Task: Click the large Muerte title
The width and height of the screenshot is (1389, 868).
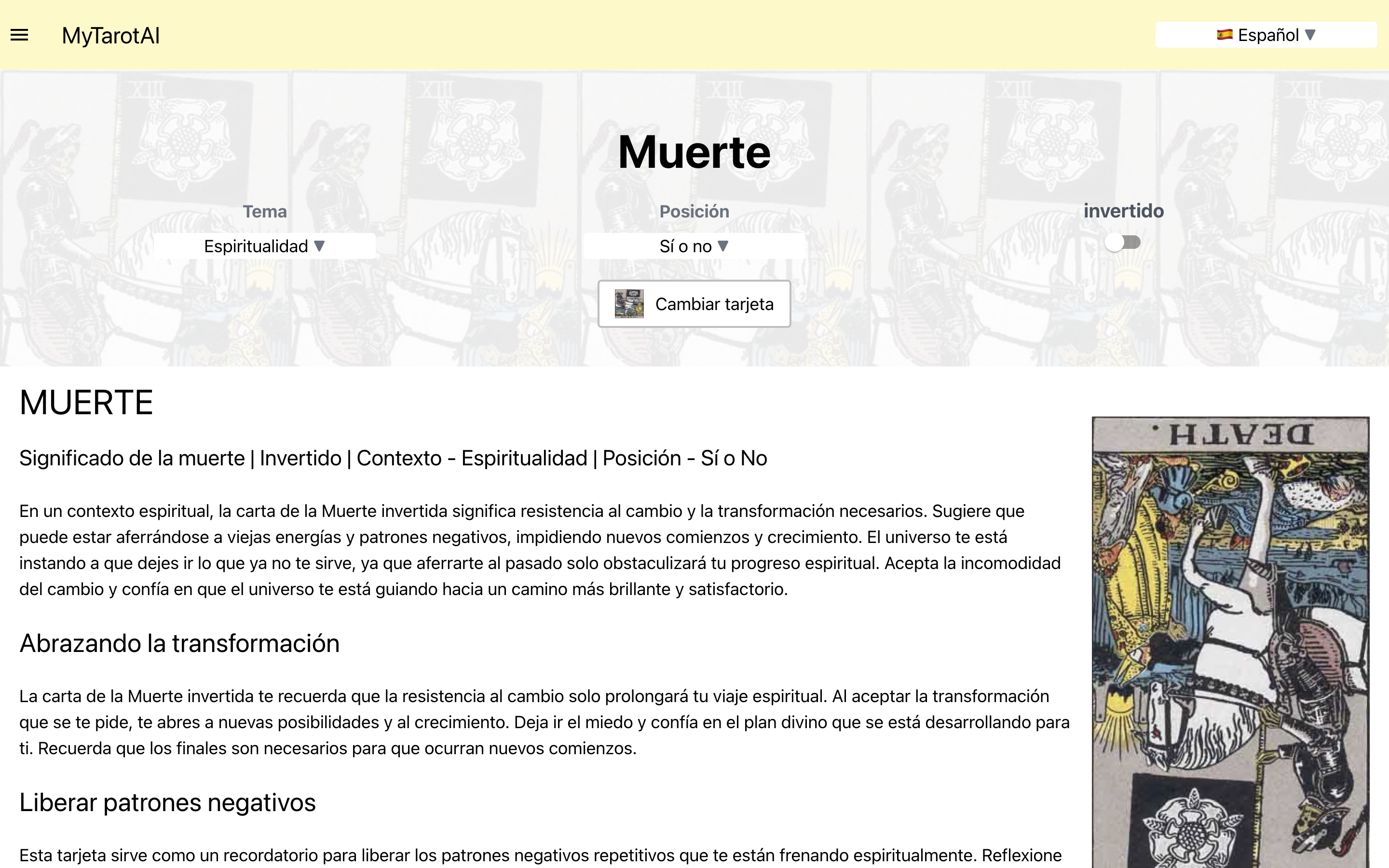Action: pyautogui.click(x=694, y=152)
